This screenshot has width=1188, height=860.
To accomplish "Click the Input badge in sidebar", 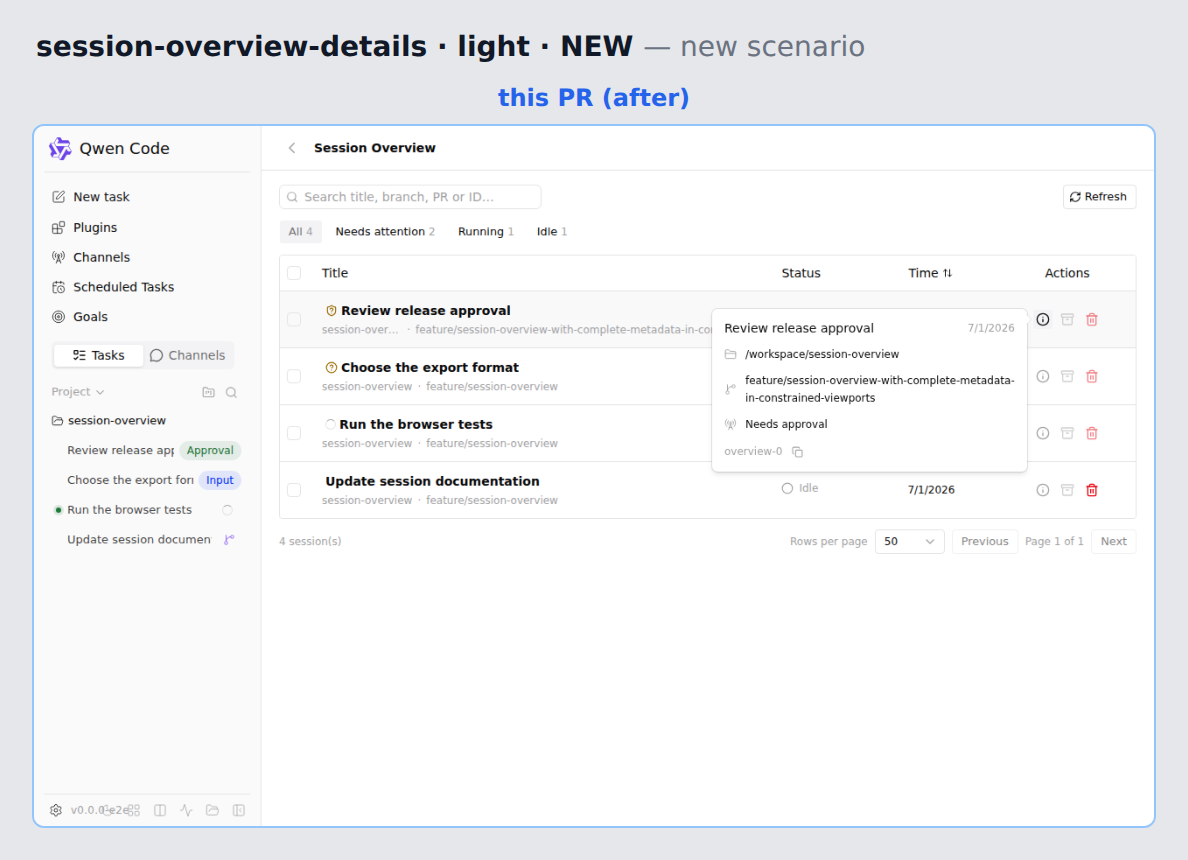I will pyautogui.click(x=220, y=480).
